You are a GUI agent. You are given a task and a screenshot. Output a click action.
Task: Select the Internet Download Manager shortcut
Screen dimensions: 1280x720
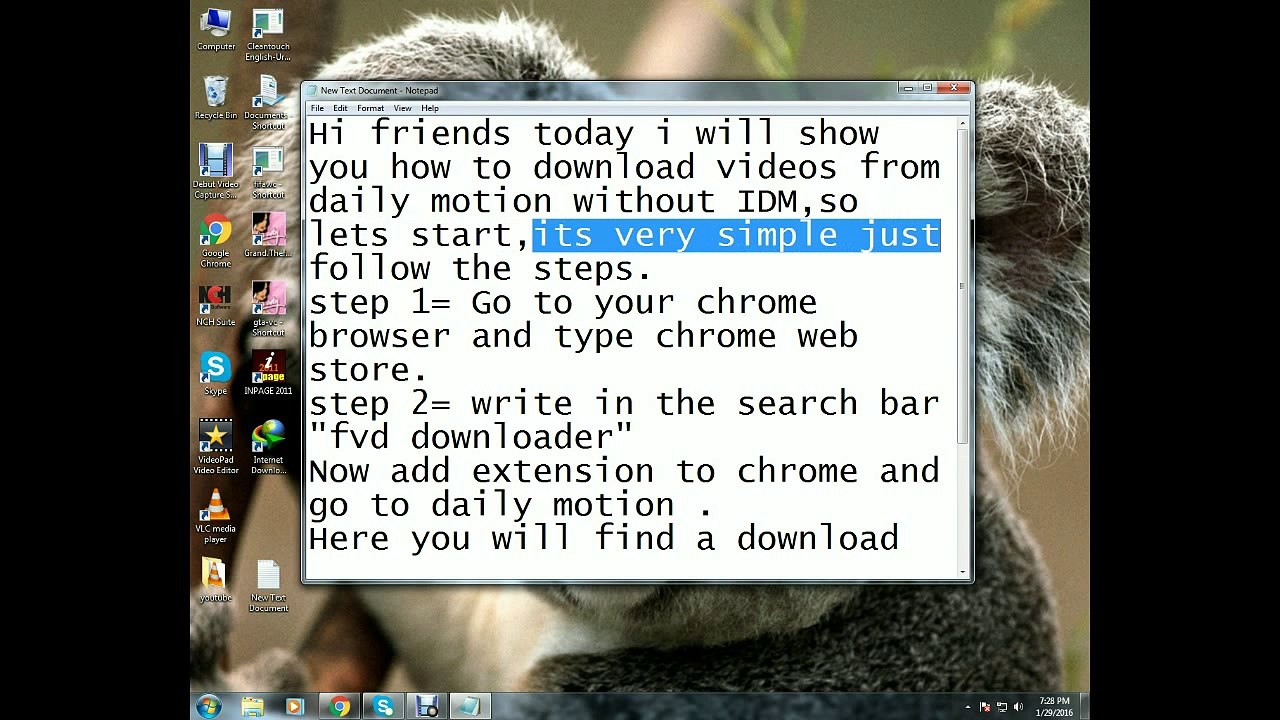coord(268,447)
